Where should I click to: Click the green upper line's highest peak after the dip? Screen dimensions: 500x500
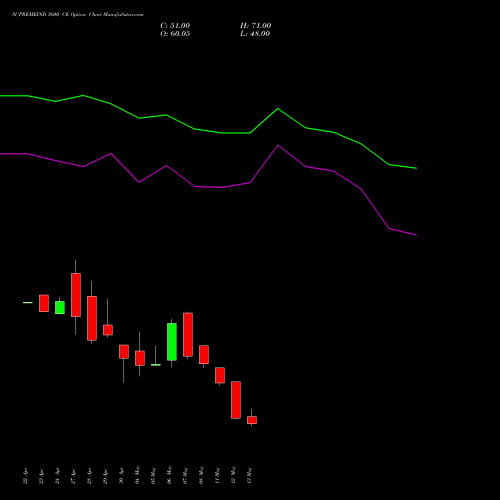pyautogui.click(x=278, y=109)
